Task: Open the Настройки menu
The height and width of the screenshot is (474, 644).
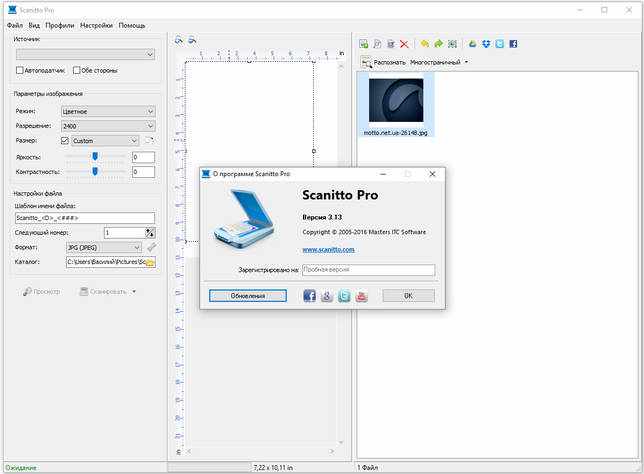Action: click(x=97, y=25)
